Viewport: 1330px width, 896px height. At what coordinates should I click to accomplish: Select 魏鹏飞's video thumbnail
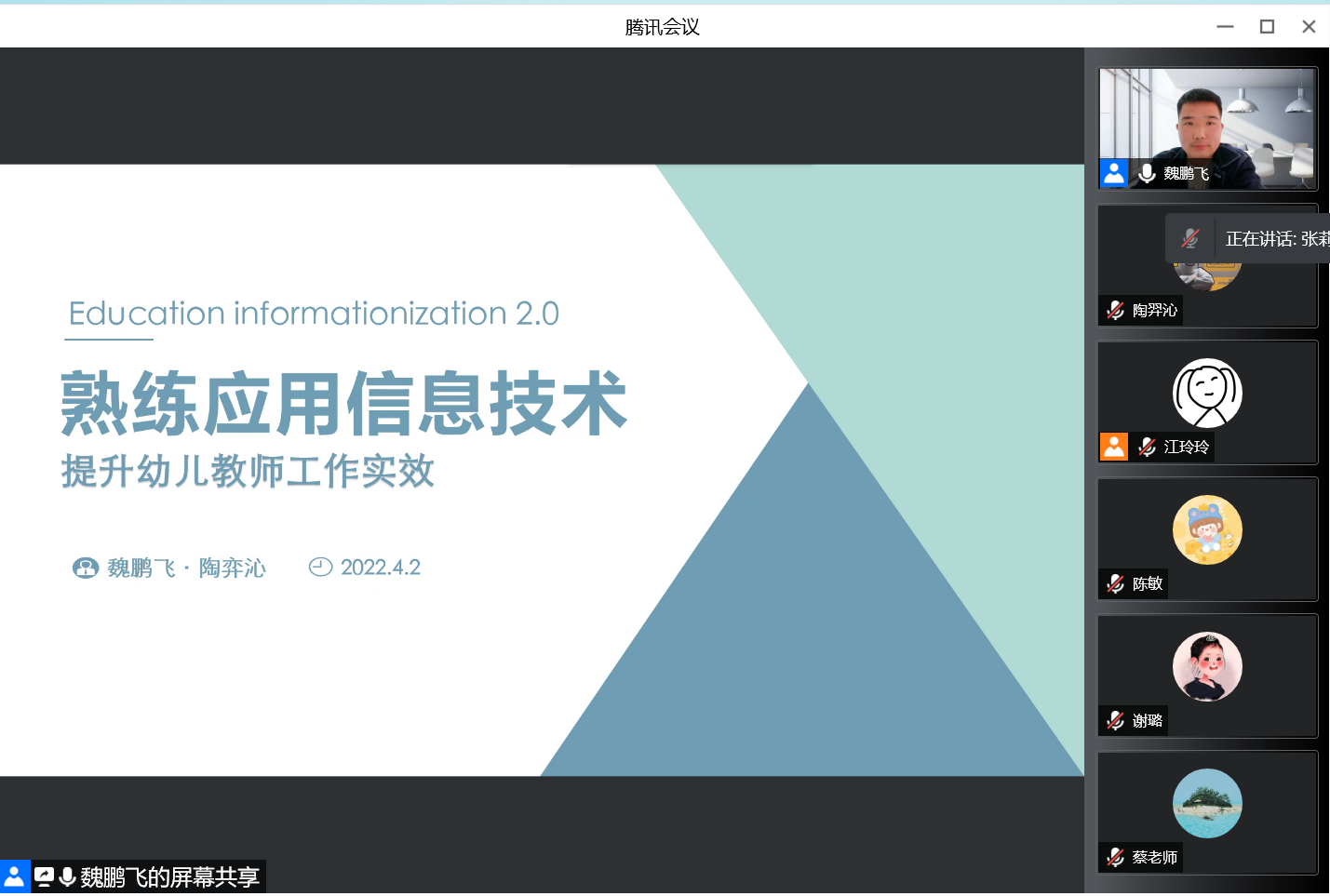click(1207, 128)
